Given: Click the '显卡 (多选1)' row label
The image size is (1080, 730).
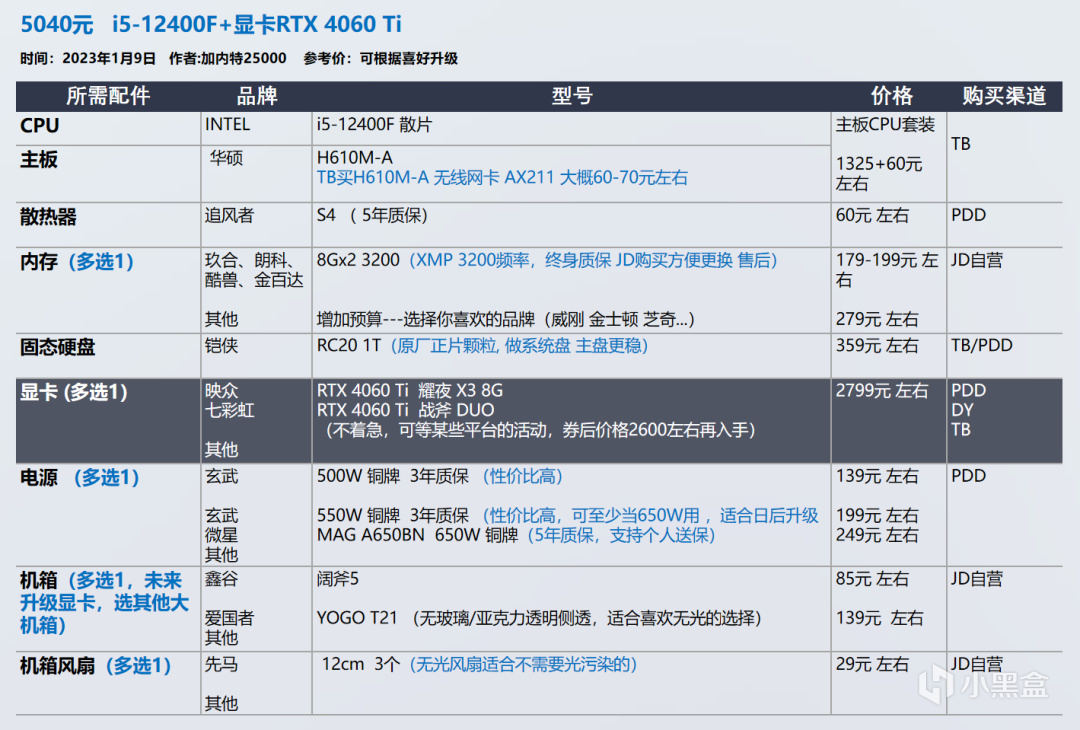Looking at the screenshot, I should (74, 393).
